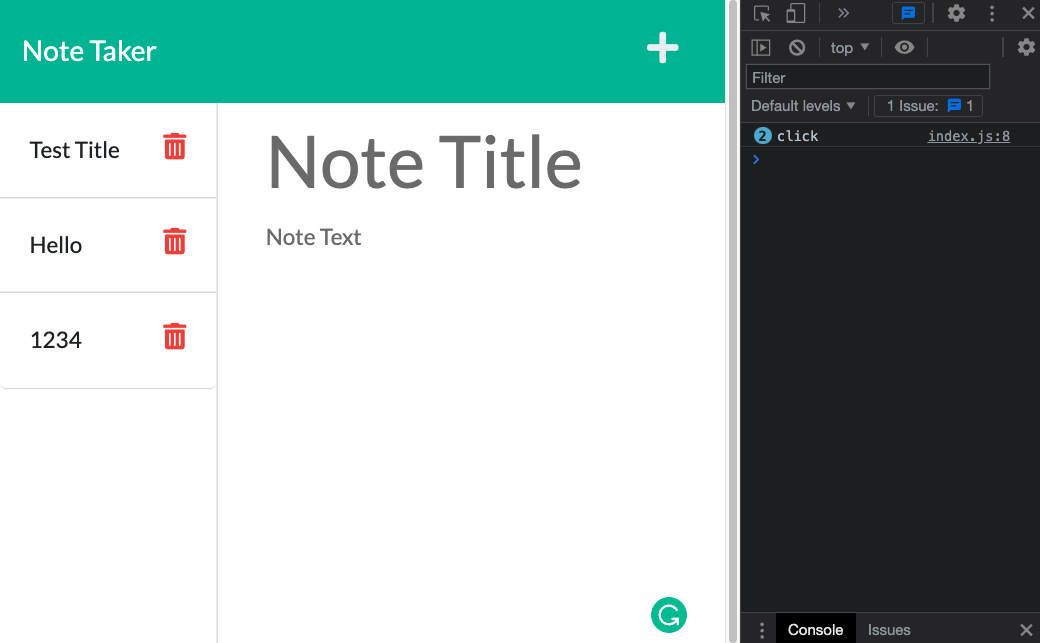Open the index.js:8 source link

pos(968,136)
